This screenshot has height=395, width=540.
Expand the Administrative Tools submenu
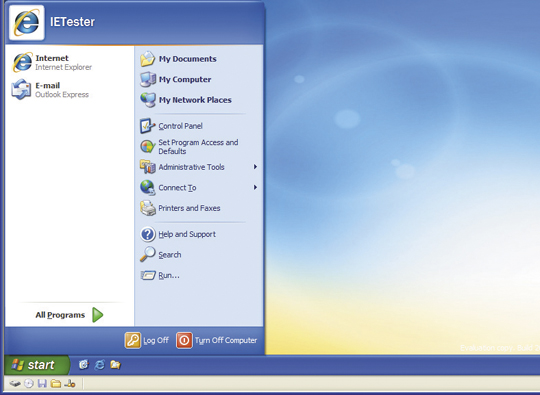[x=199, y=167]
